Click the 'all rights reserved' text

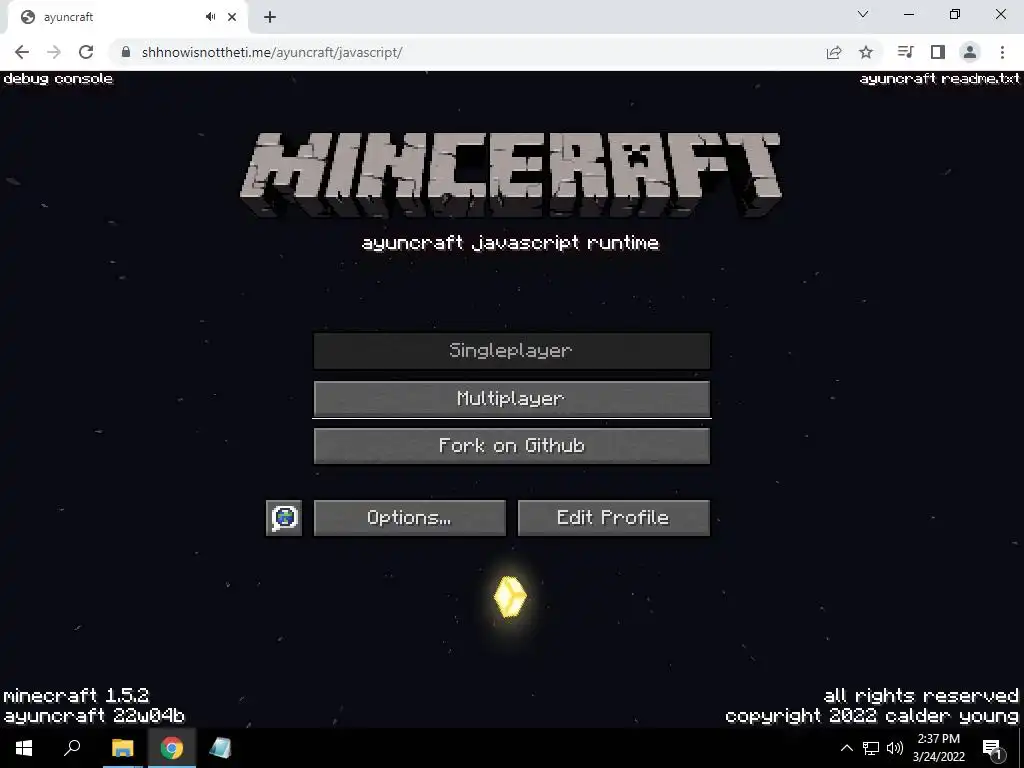921,696
